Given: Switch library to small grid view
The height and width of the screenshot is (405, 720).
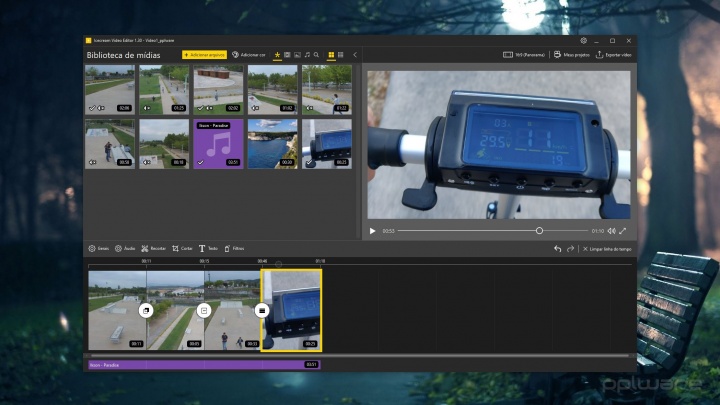Looking at the screenshot, I should click(x=341, y=54).
